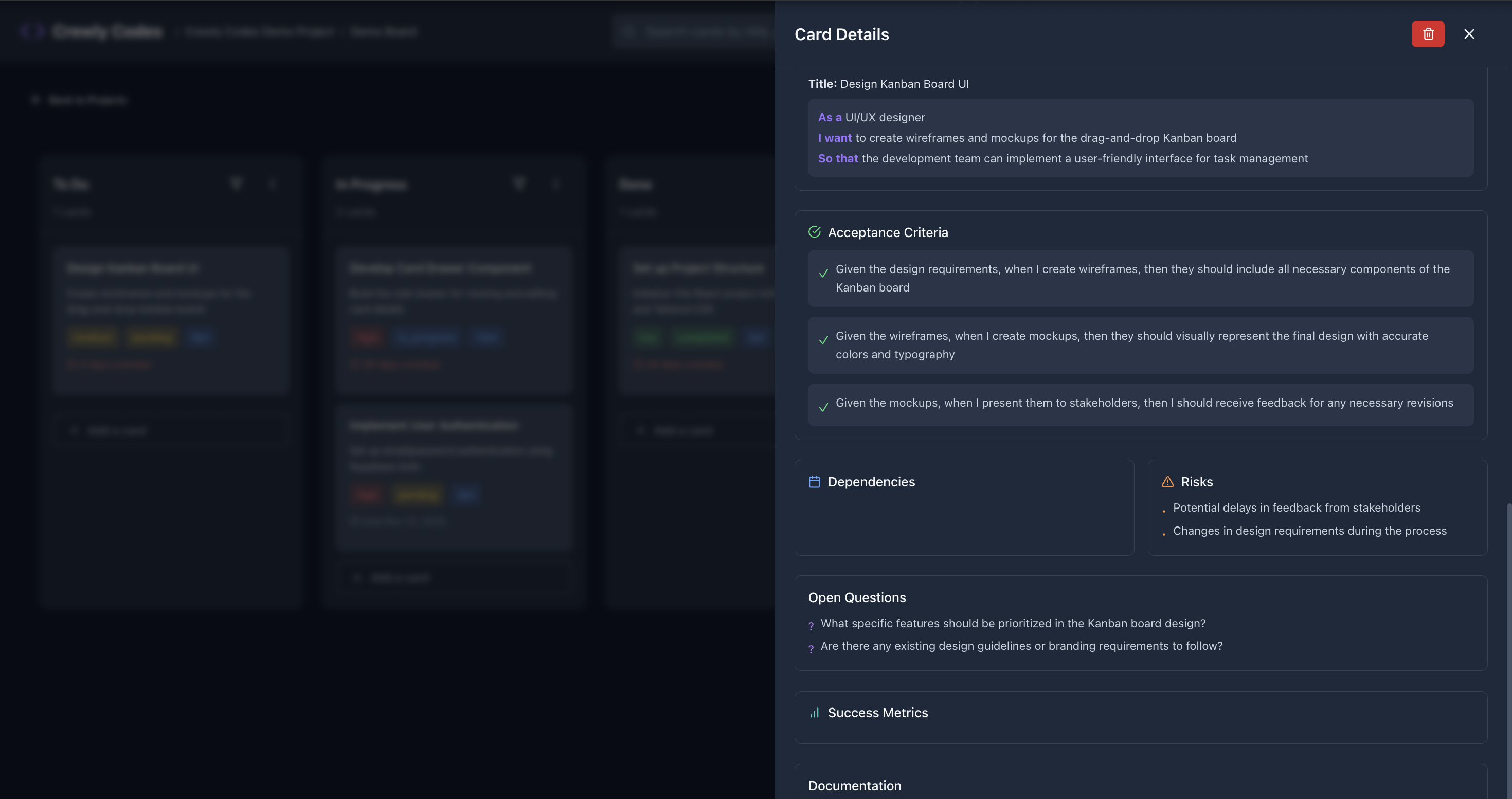This screenshot has width=1512, height=799.
Task: Click Add a card in To Do column
Action: 116,430
